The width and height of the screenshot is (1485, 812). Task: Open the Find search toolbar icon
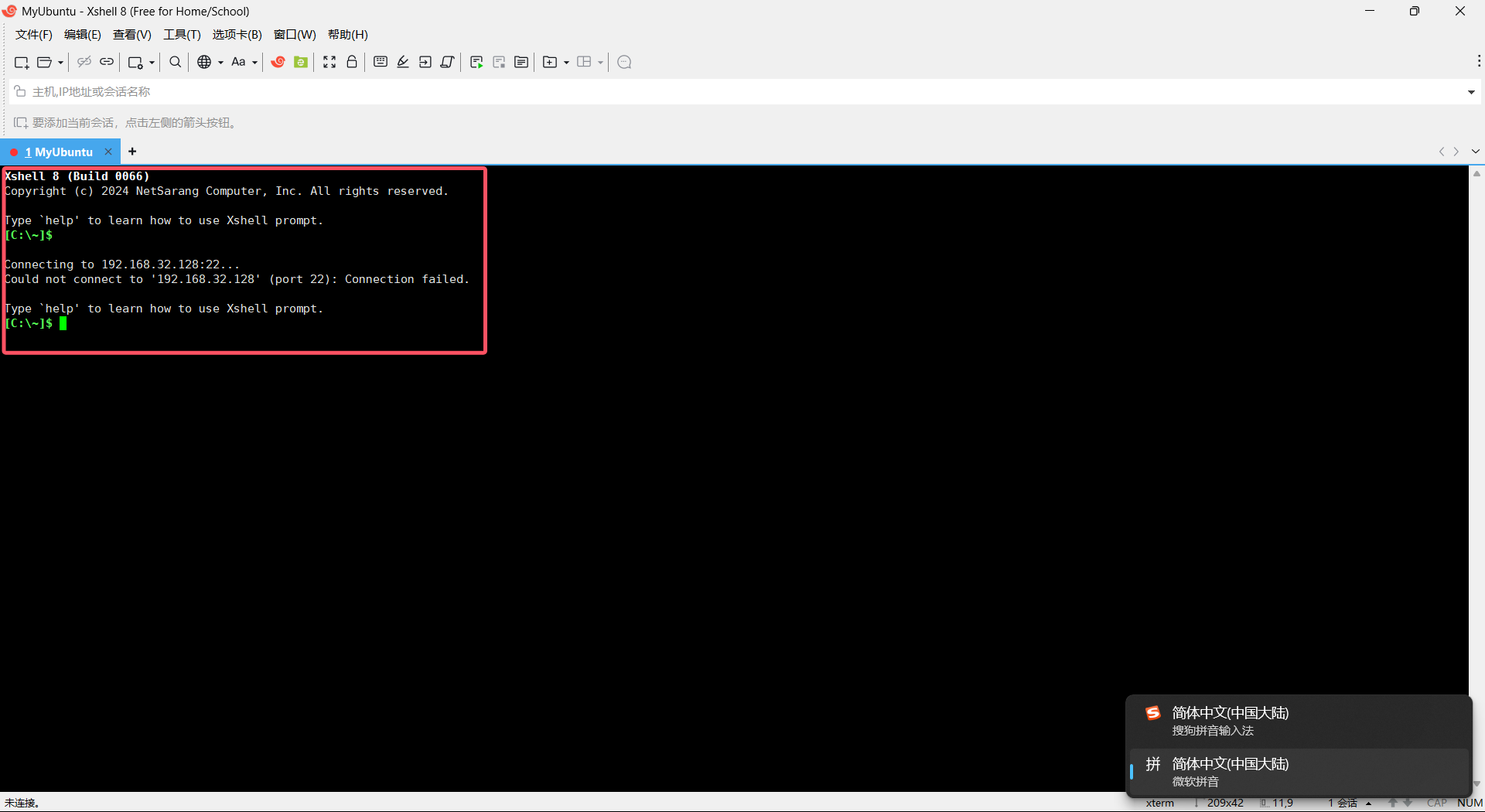[175, 62]
